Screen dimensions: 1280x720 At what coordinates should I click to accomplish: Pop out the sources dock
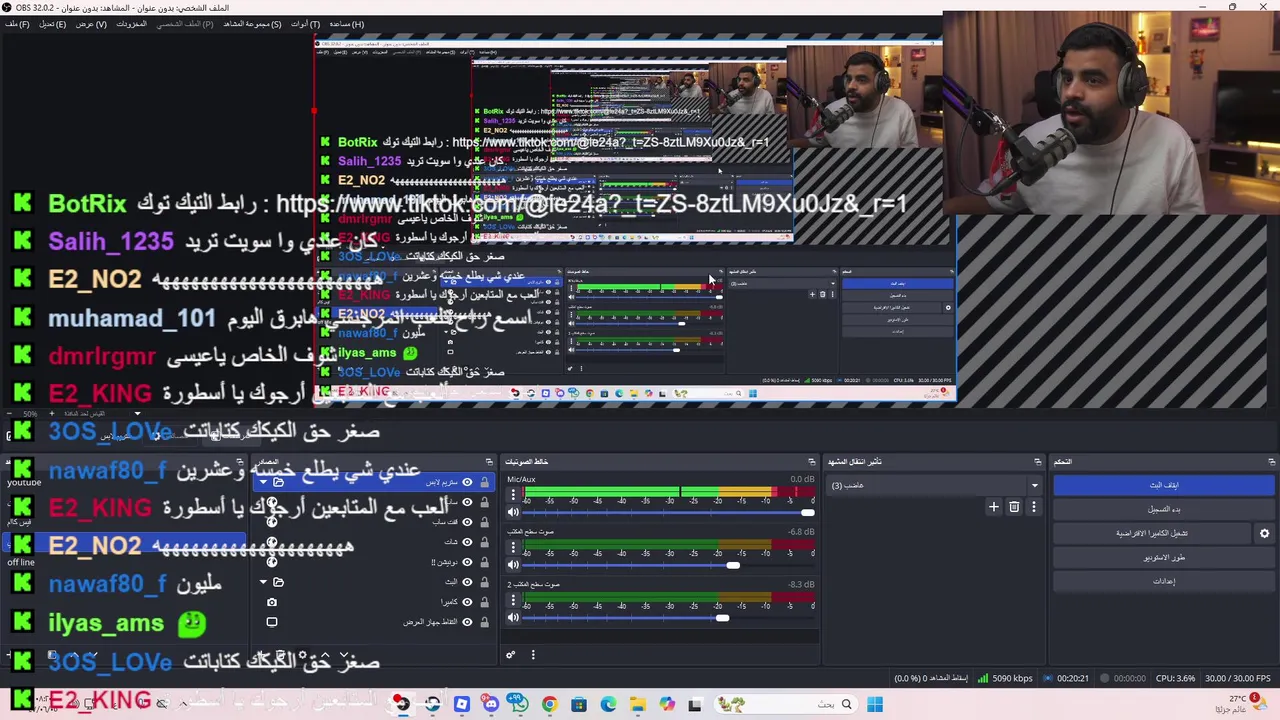489,461
